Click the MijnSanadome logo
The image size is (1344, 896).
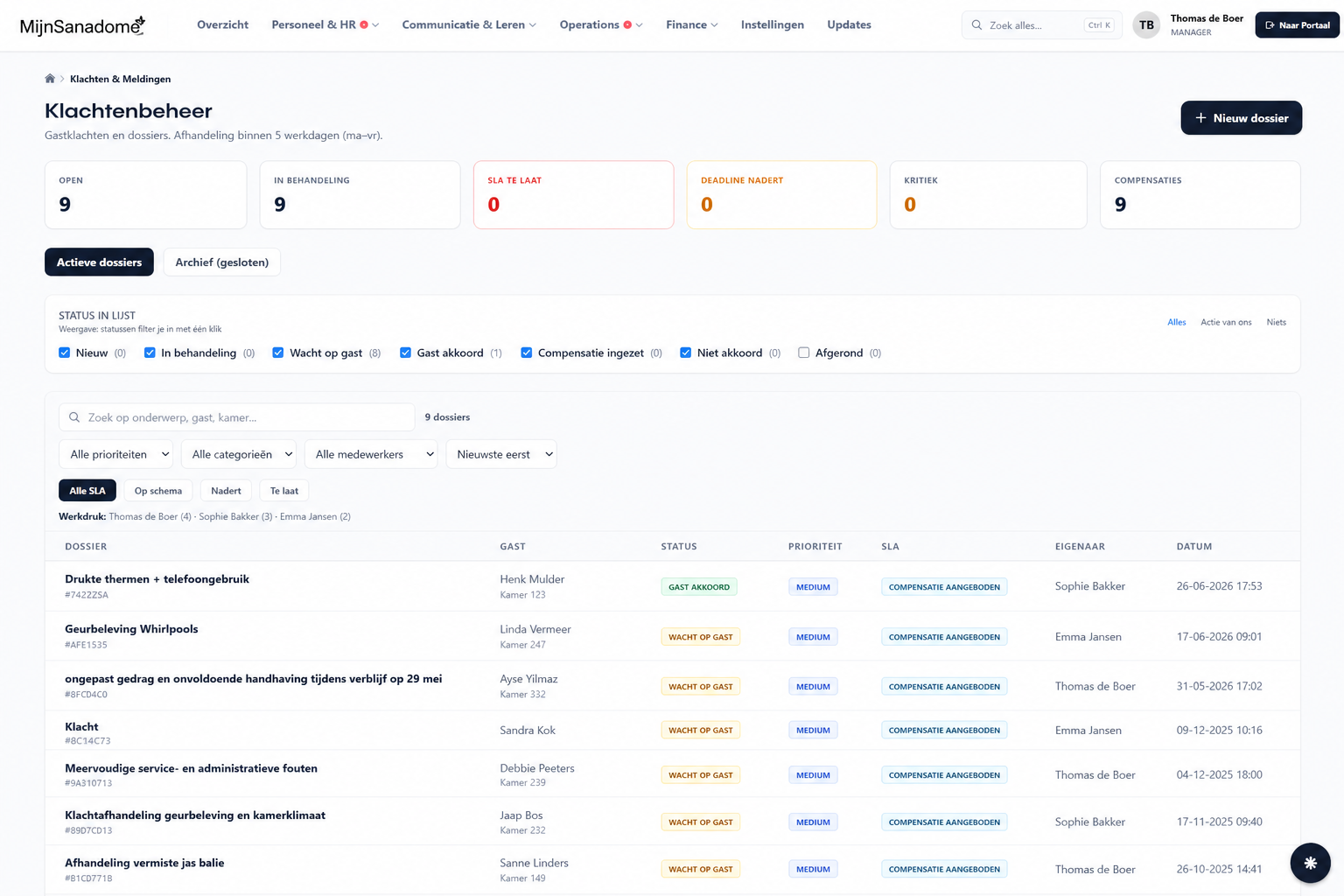82,25
